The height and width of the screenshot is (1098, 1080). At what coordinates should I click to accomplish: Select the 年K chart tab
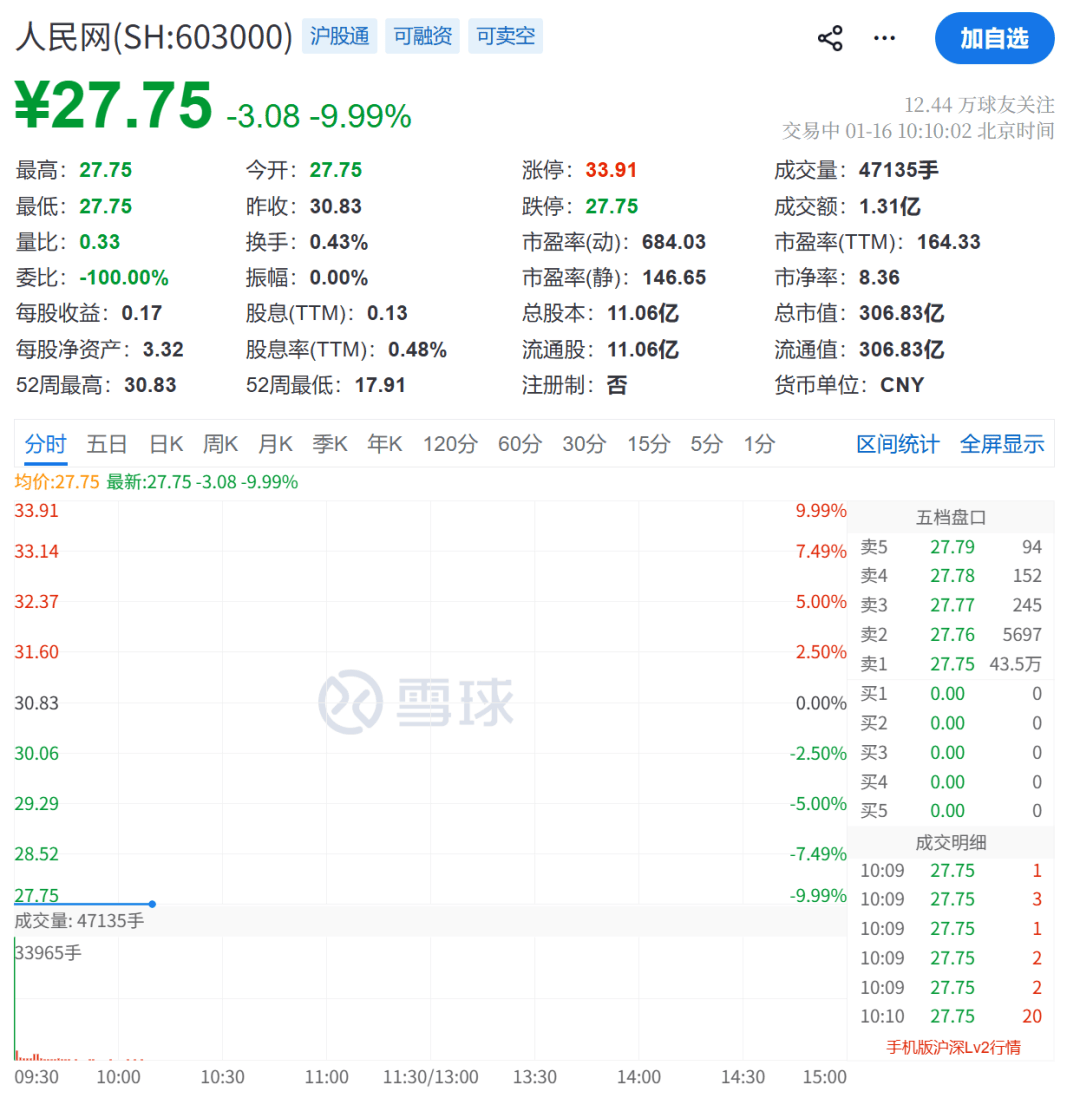384,444
